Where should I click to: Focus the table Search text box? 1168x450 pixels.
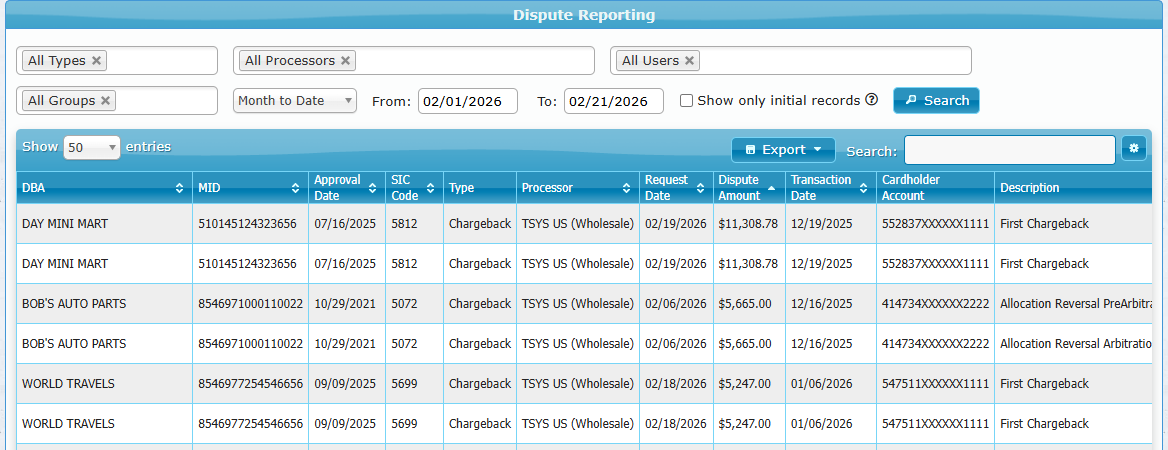point(1009,150)
